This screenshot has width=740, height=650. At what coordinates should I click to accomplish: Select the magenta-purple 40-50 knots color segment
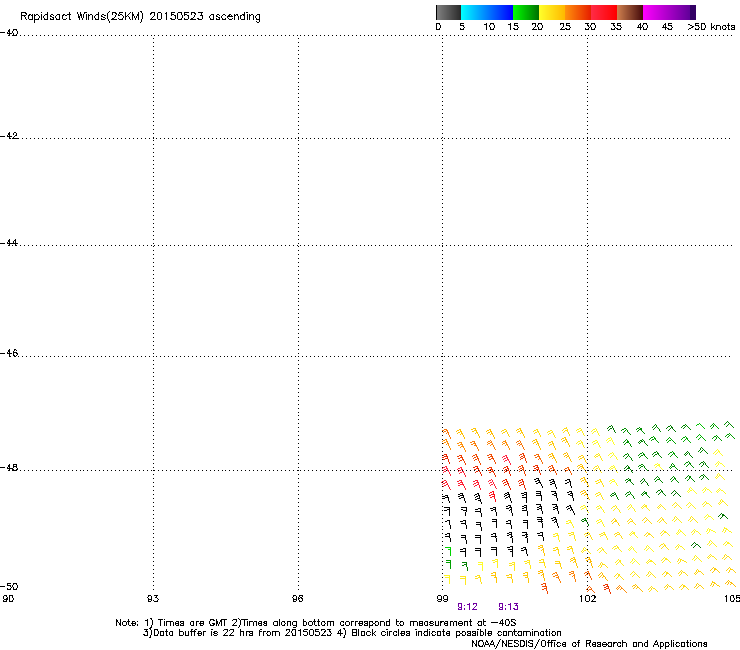(x=669, y=12)
